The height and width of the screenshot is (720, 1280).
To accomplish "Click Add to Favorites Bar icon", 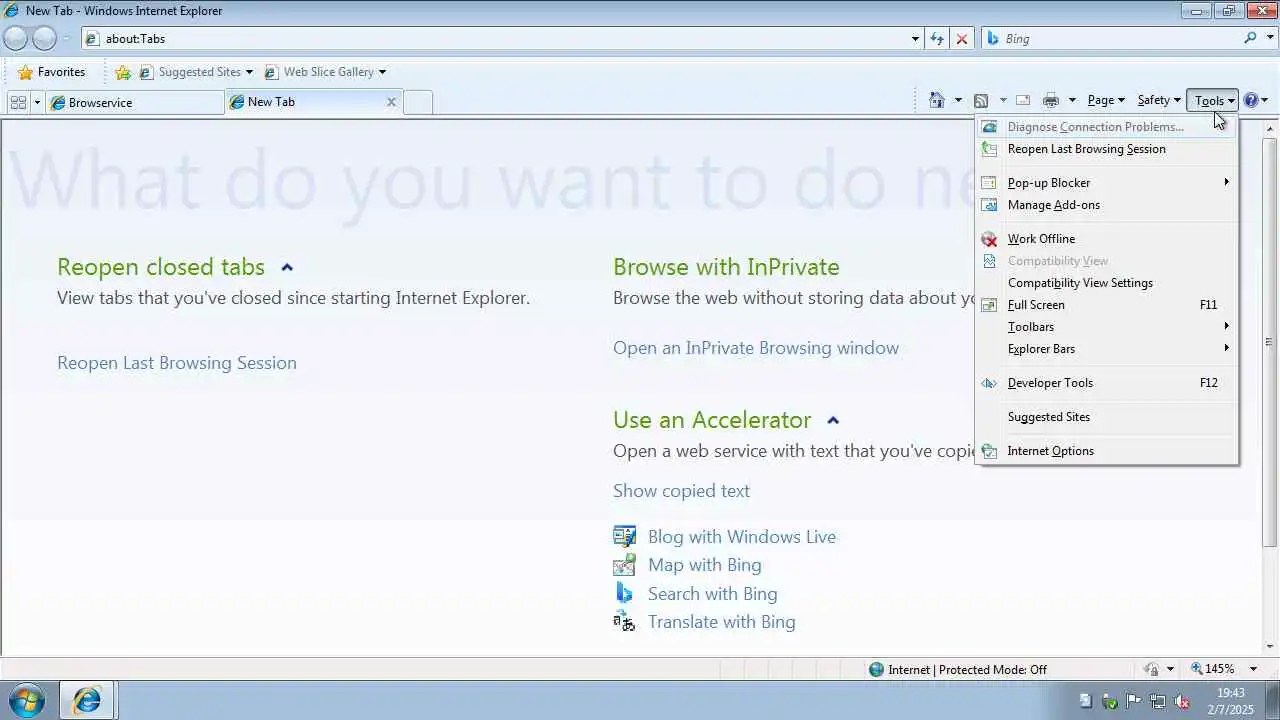I will (x=123, y=72).
